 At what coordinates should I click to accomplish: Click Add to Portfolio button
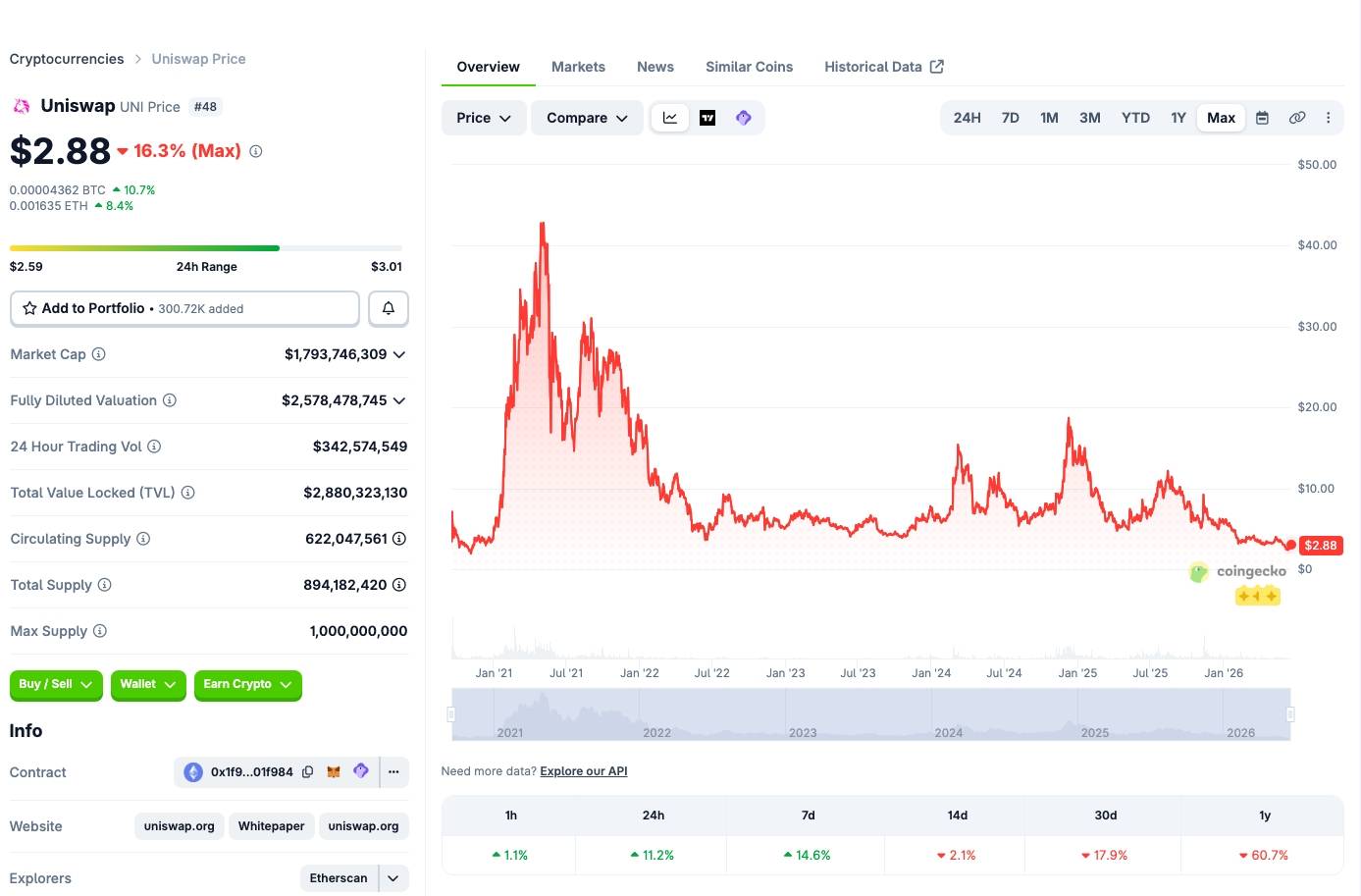184,308
